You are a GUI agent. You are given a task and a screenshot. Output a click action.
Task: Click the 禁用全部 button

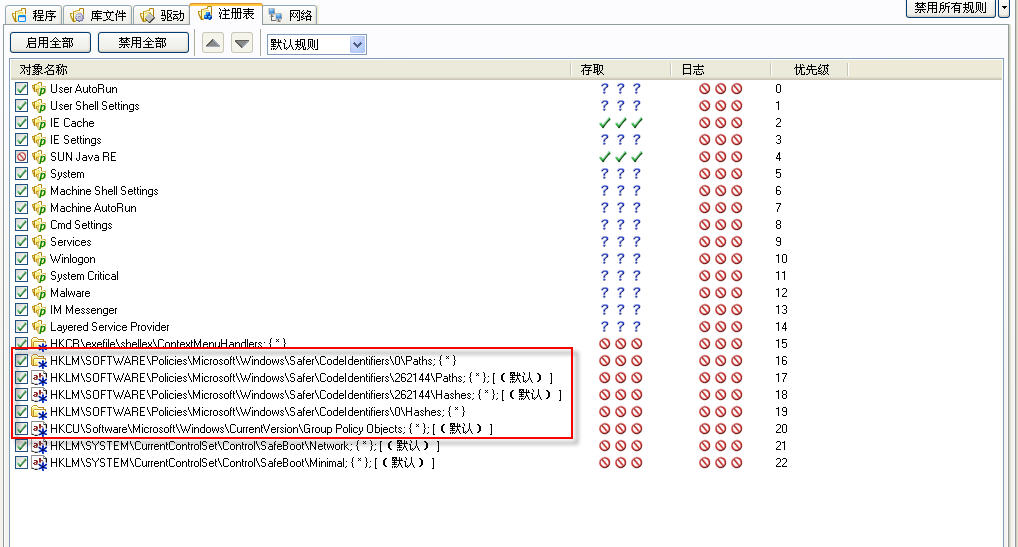[143, 43]
